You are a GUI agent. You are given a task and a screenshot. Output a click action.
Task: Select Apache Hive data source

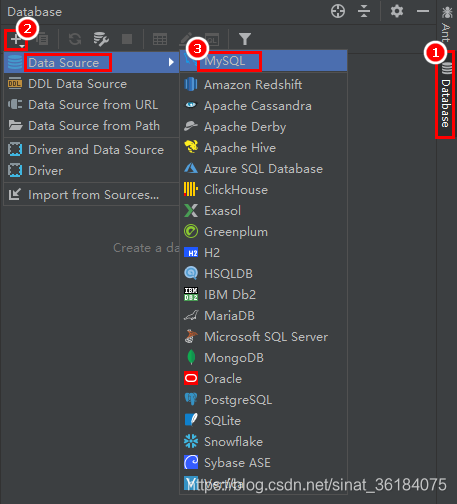[x=263, y=148]
